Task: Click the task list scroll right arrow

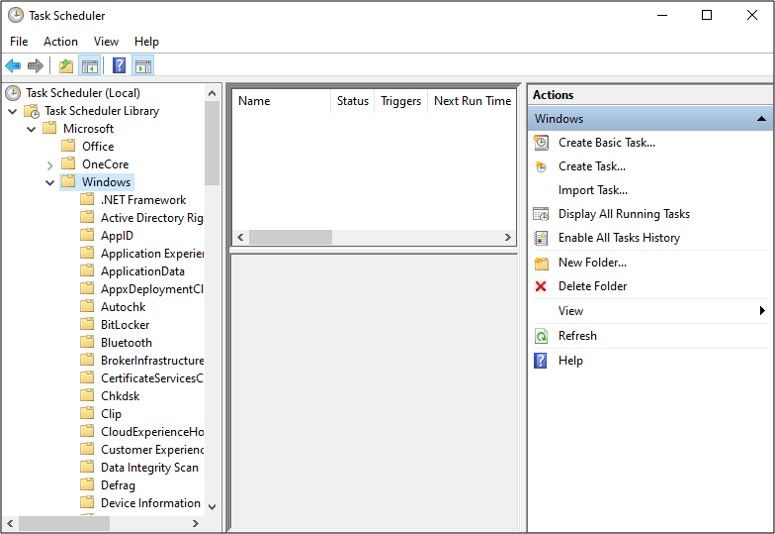Action: 508,237
